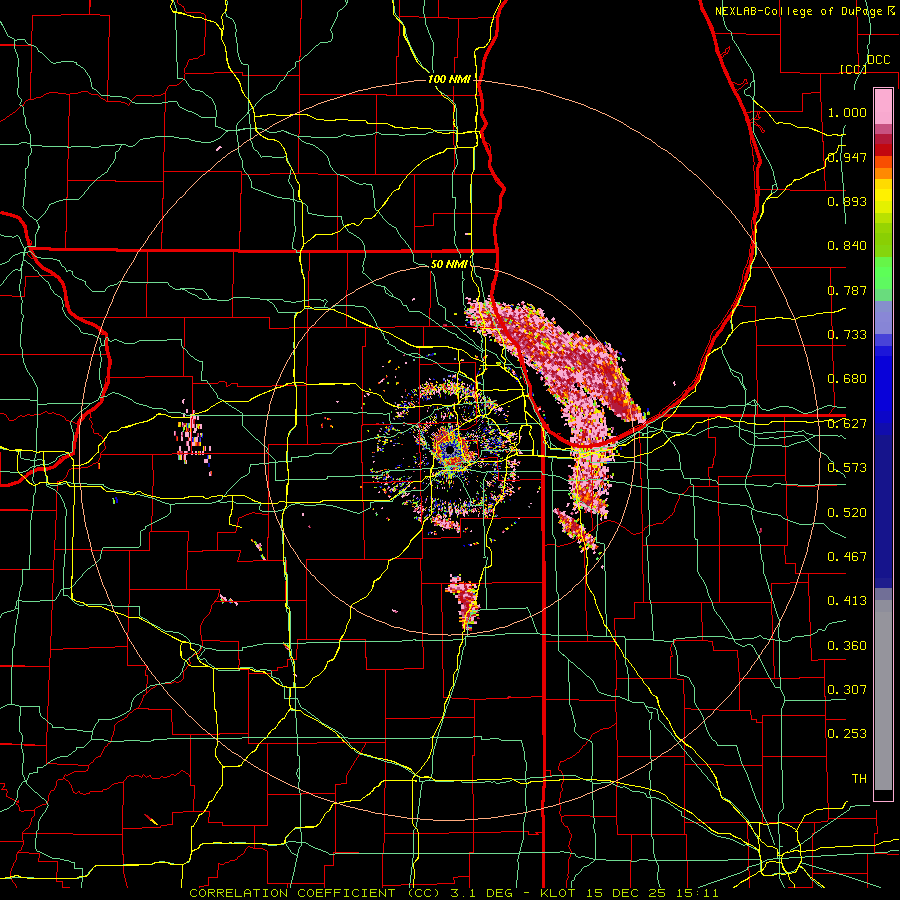Click the blue radar site center

(450, 451)
